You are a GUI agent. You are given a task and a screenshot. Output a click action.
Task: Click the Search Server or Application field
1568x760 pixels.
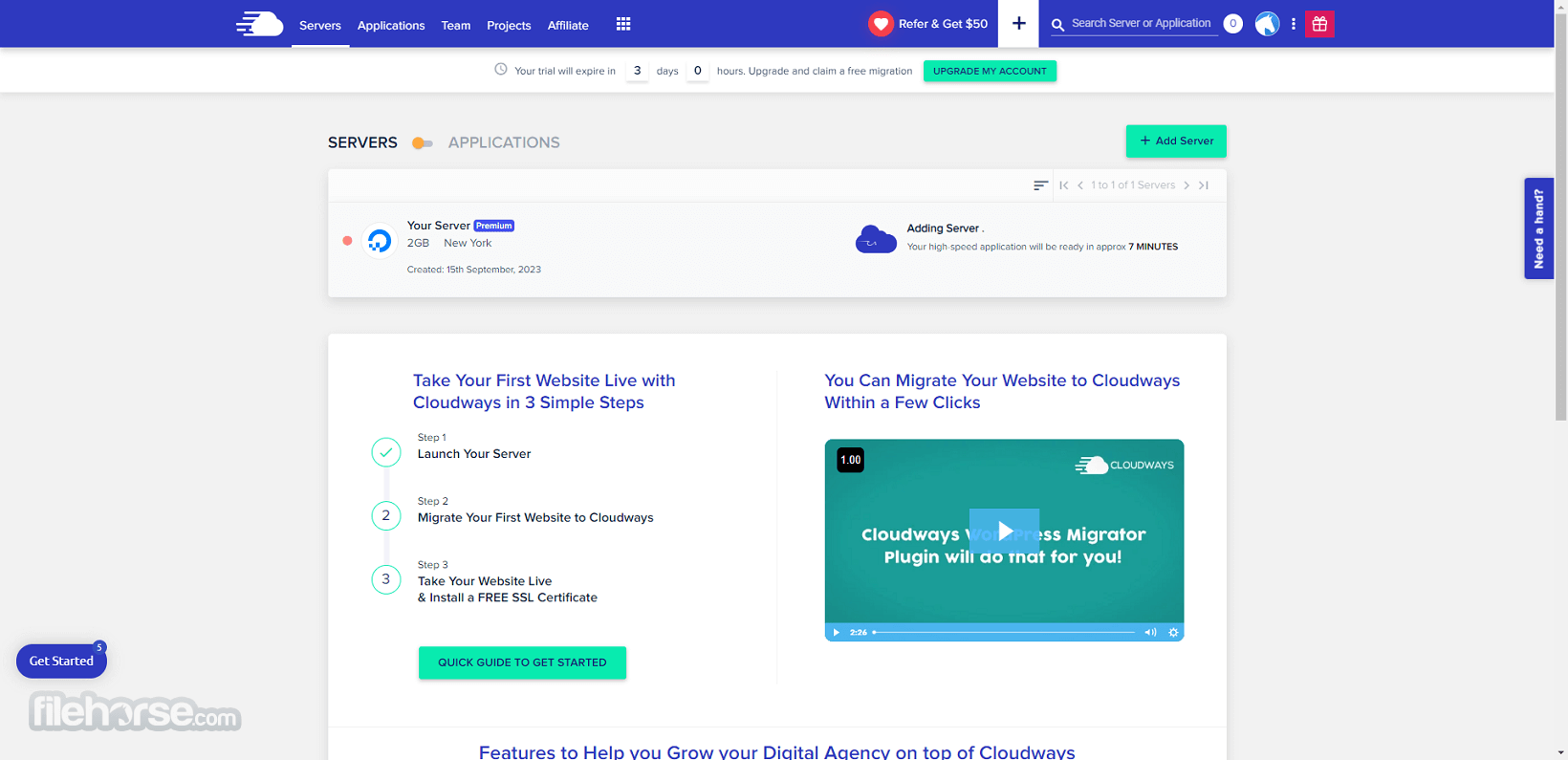1142,23
